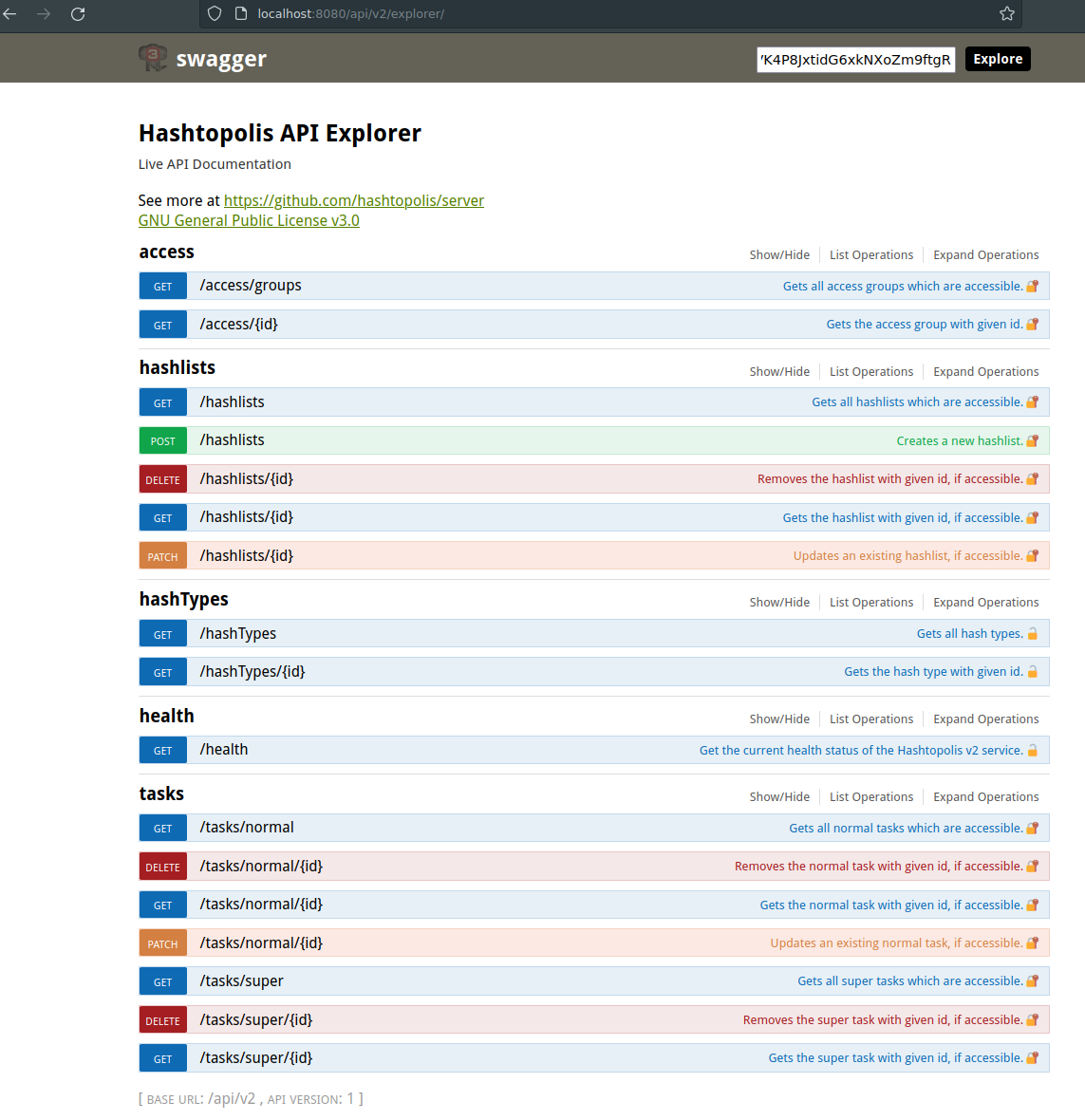Click lock icon on GET /tasks/normal/{id} row

[1032, 905]
